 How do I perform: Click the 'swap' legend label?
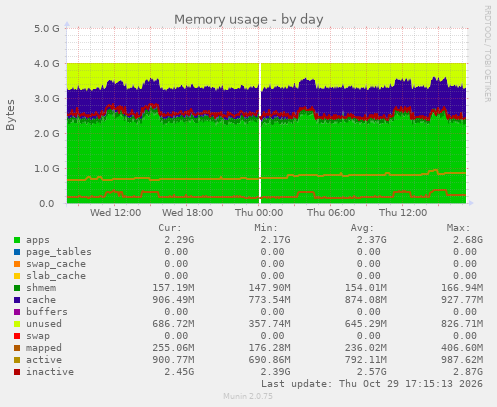tap(38, 336)
